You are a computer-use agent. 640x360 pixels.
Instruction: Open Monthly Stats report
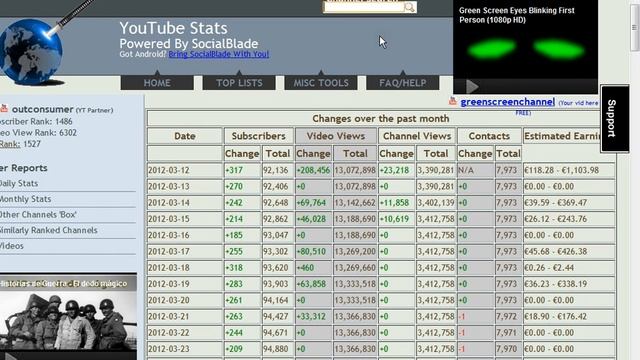click(x=26, y=199)
